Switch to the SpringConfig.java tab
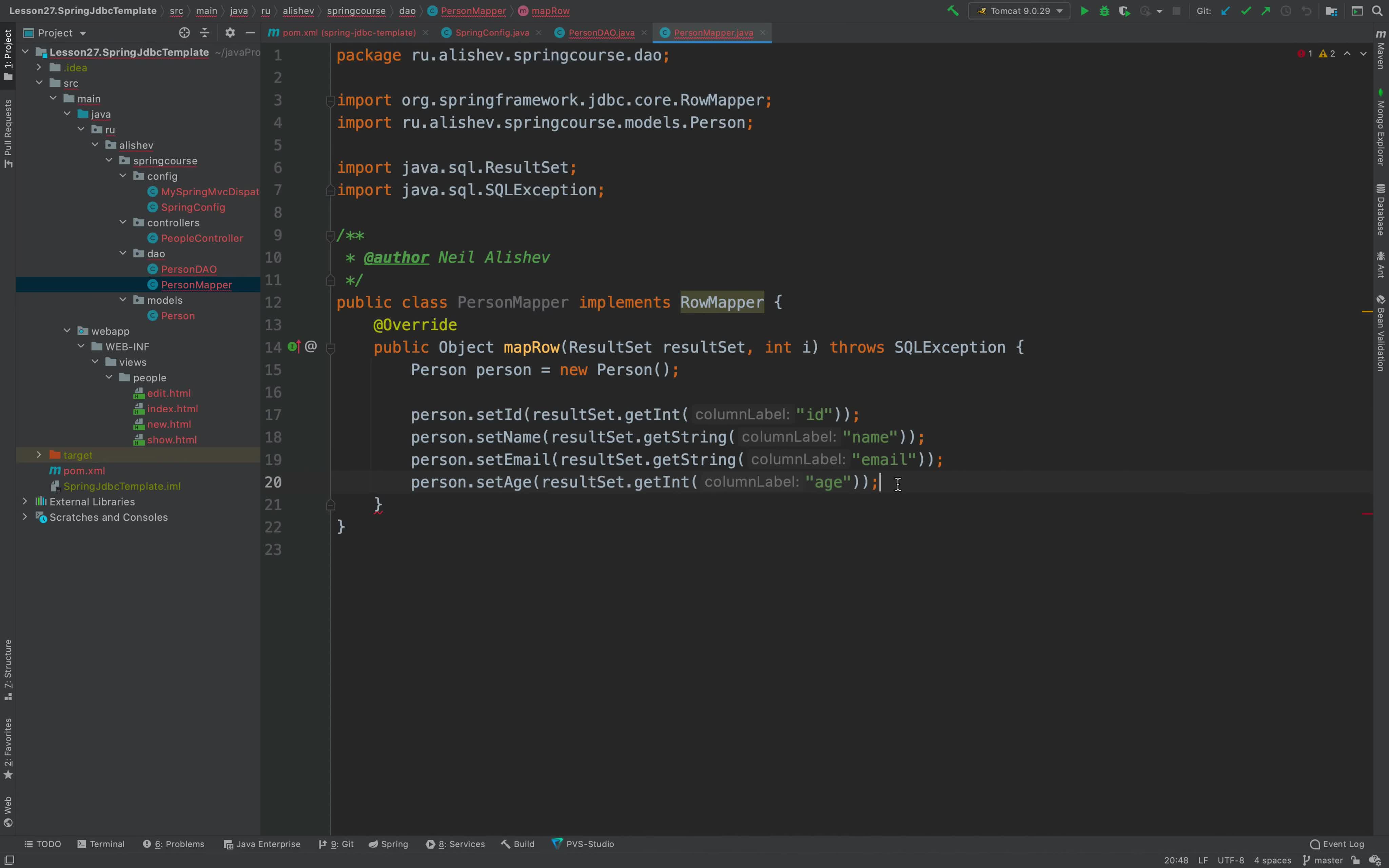The height and width of the screenshot is (868, 1389). pyautogui.click(x=492, y=33)
